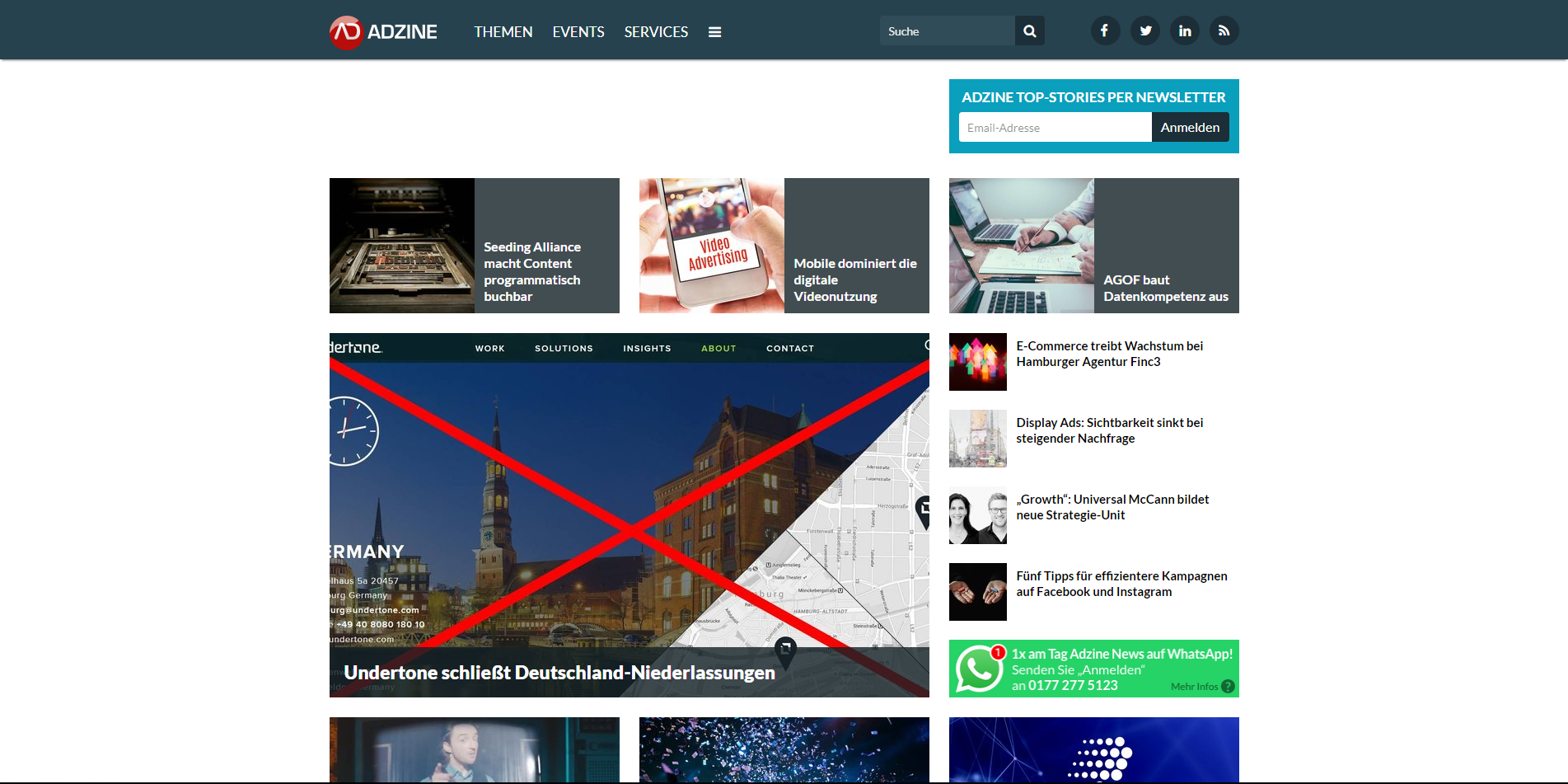Open Fünf Tipps Facebook Instagram article
The height and width of the screenshot is (784, 1568).
pyautogui.click(x=1121, y=584)
